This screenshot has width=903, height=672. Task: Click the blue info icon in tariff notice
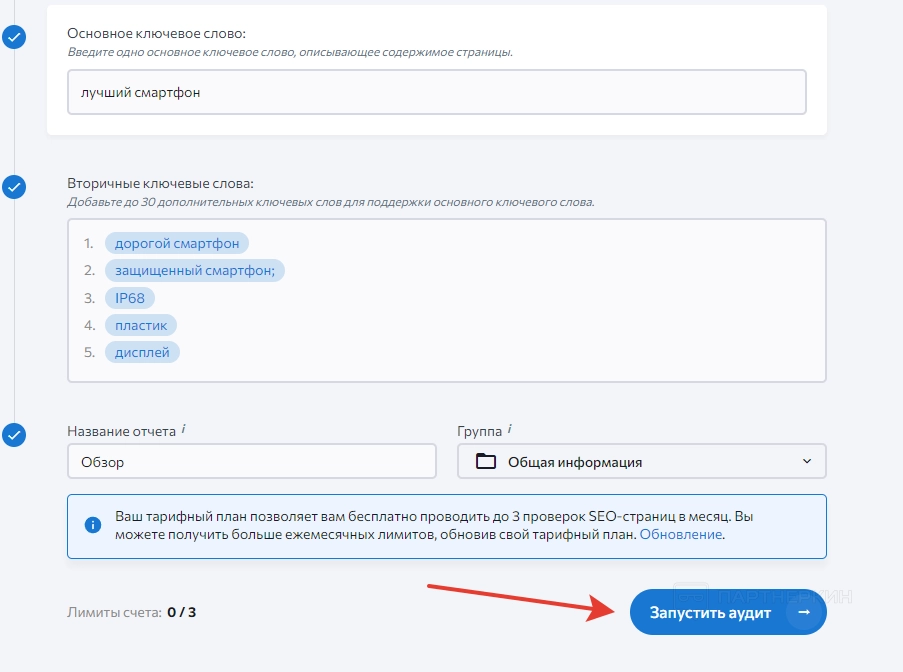pyautogui.click(x=93, y=525)
